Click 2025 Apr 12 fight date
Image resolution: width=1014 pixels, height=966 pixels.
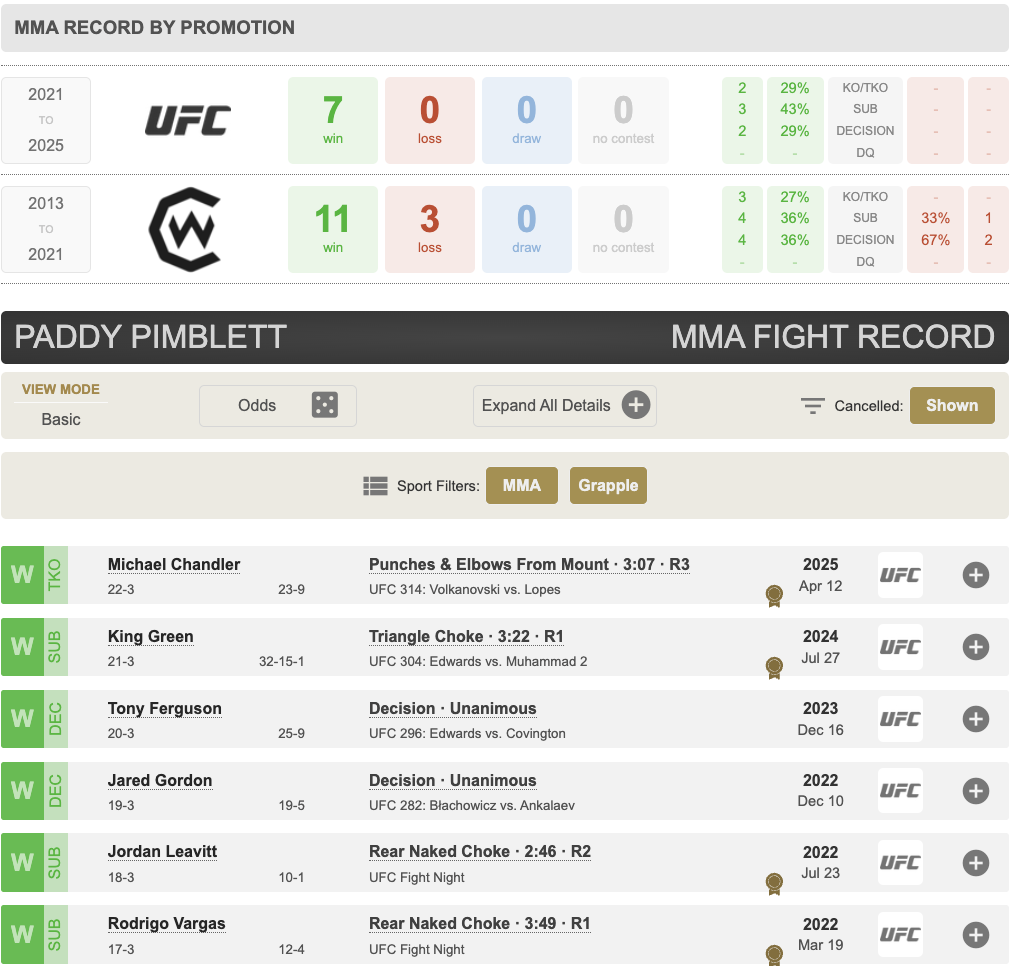tap(820, 575)
